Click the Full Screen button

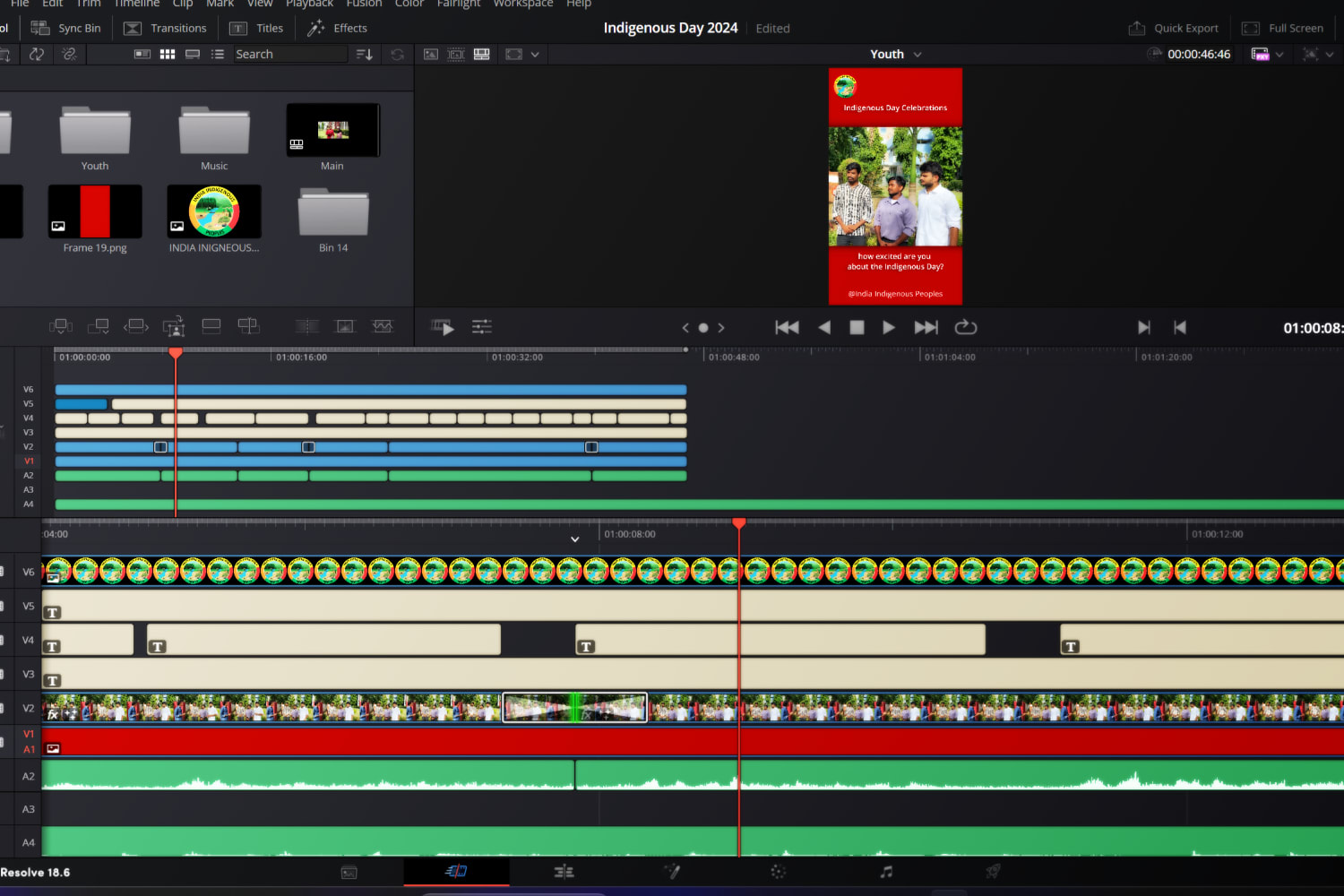pos(1283,29)
